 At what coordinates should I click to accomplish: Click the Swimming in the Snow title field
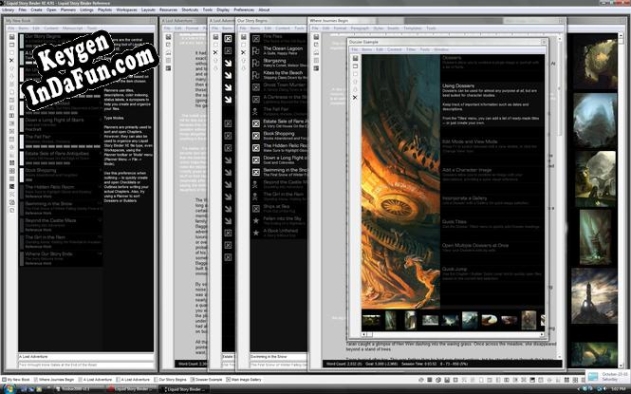point(278,357)
